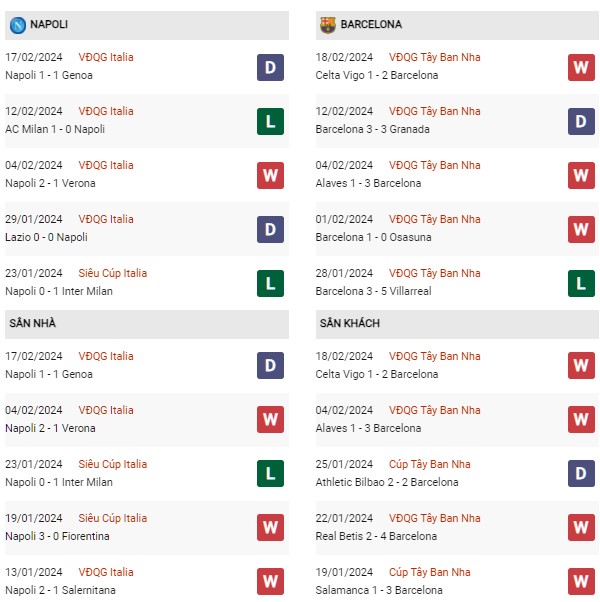Image resolution: width=600 pixels, height=602 pixels.
Task: Select the Barcelona 1-0 Osasuna match result
Action: (373, 237)
